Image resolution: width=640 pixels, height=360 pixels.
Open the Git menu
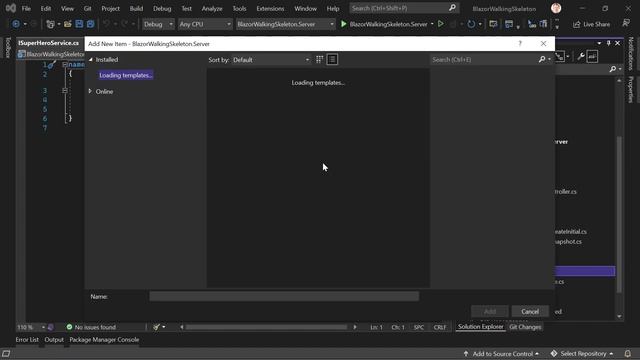tap(87, 8)
